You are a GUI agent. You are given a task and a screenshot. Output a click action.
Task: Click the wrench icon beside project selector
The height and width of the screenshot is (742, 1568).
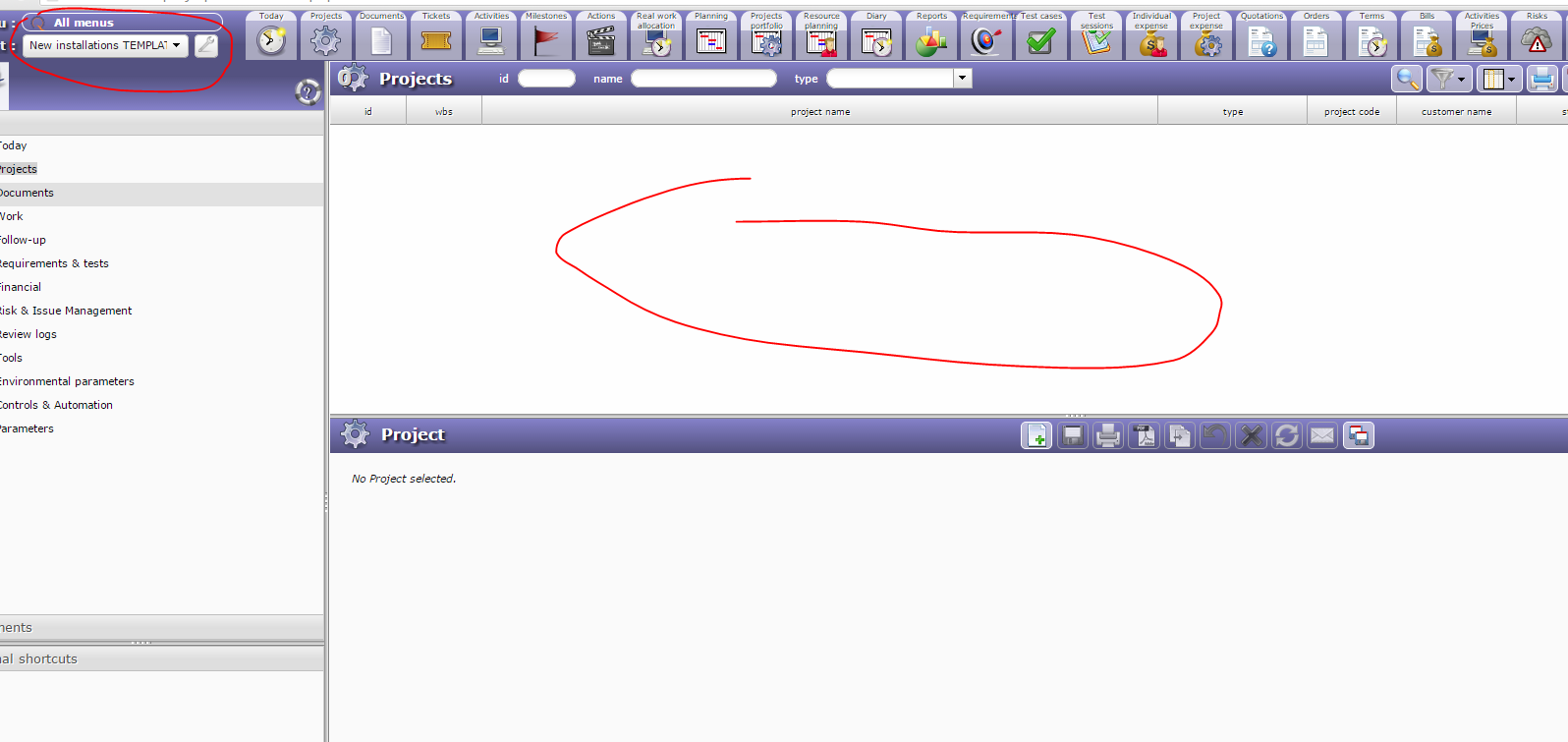point(206,45)
